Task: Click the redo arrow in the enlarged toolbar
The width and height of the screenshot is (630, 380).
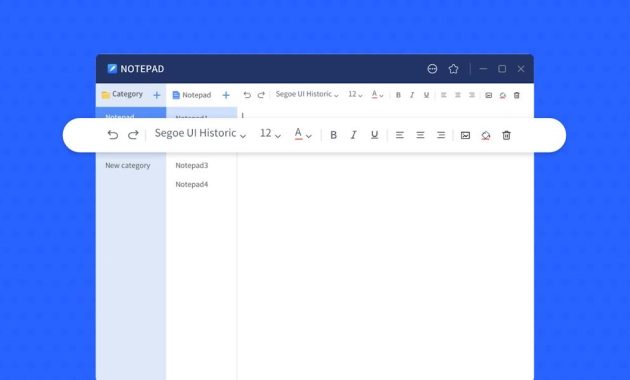Action: coord(133,135)
